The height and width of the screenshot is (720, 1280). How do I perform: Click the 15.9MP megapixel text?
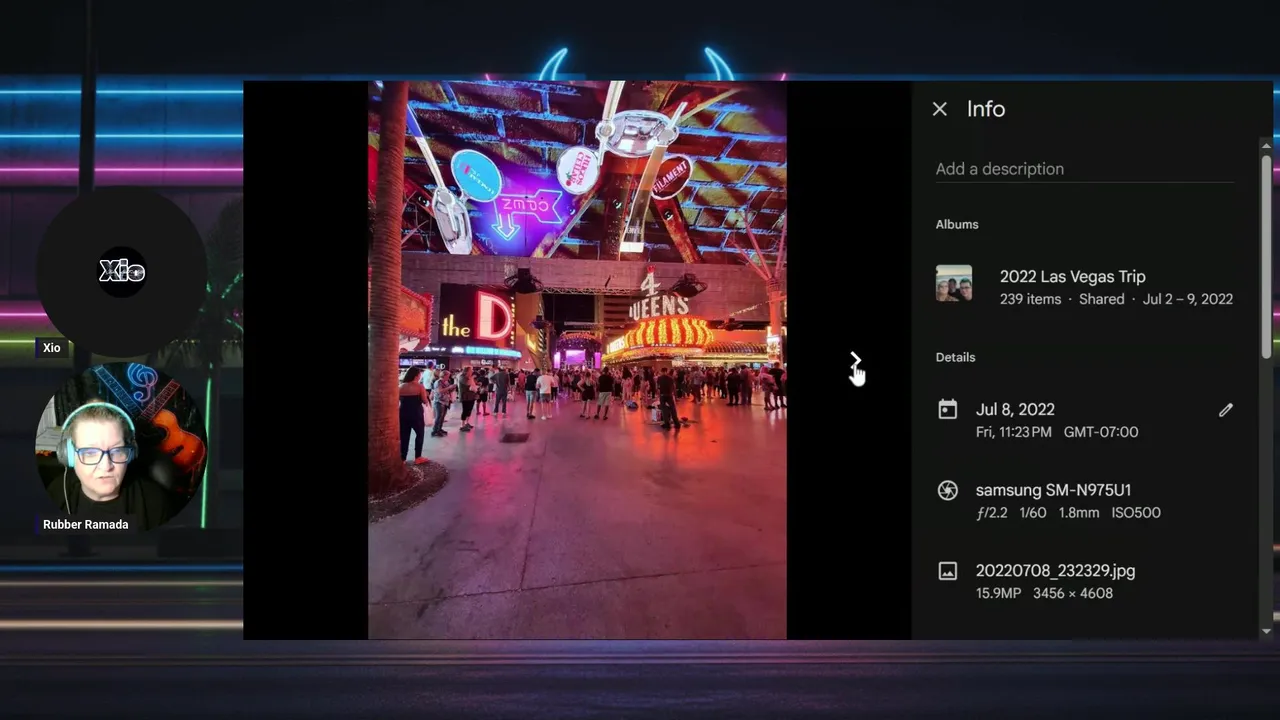click(x=998, y=593)
